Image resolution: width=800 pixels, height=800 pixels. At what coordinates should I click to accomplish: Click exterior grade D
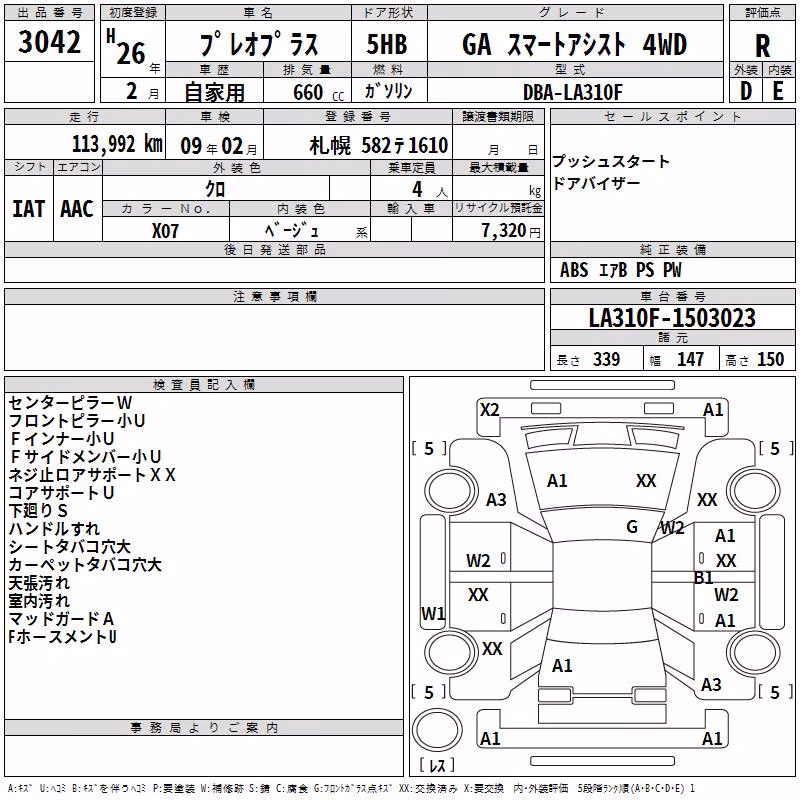coord(746,91)
